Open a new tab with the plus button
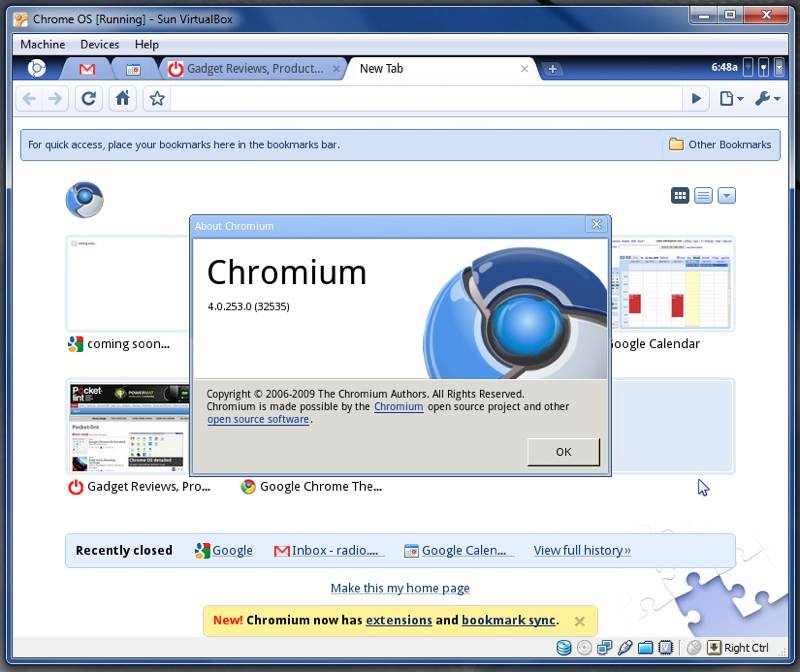This screenshot has height=672, width=800. click(x=552, y=69)
